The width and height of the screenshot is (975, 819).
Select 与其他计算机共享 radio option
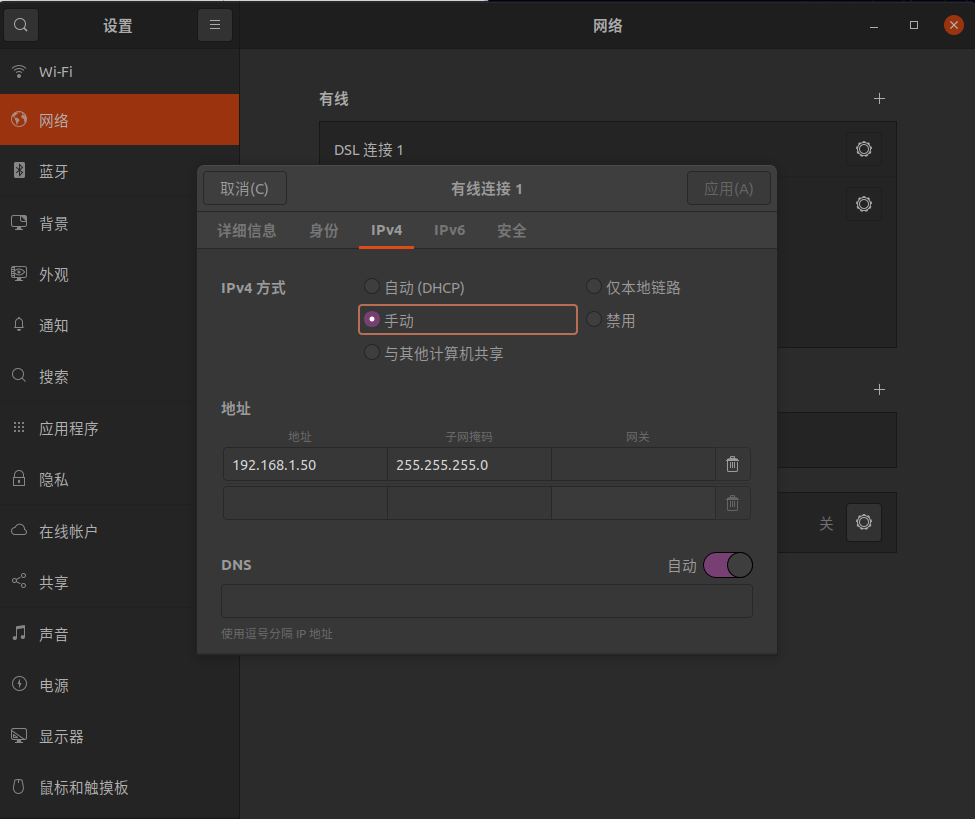tap(433, 353)
